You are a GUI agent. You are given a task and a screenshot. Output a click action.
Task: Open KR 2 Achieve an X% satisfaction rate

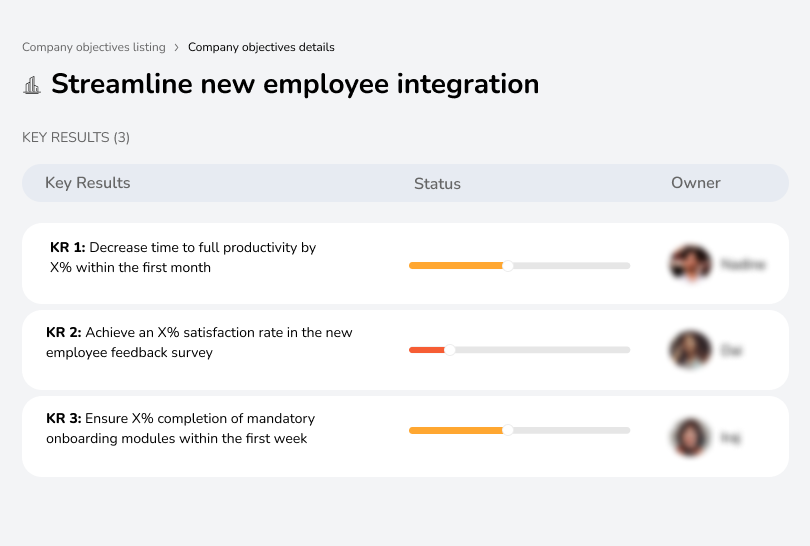pyautogui.click(x=199, y=342)
